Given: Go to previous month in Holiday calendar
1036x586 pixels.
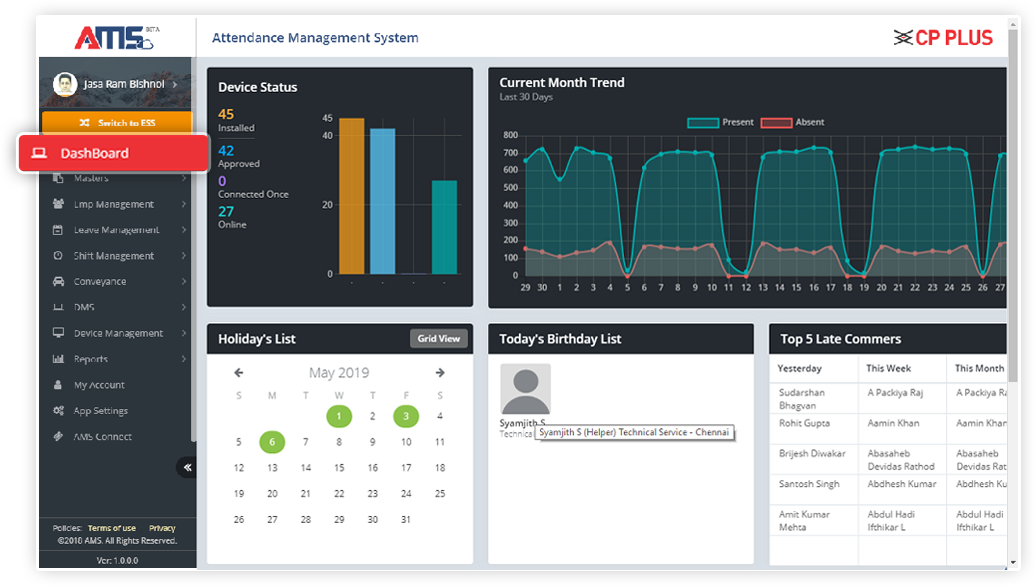Looking at the screenshot, I should click(x=239, y=373).
